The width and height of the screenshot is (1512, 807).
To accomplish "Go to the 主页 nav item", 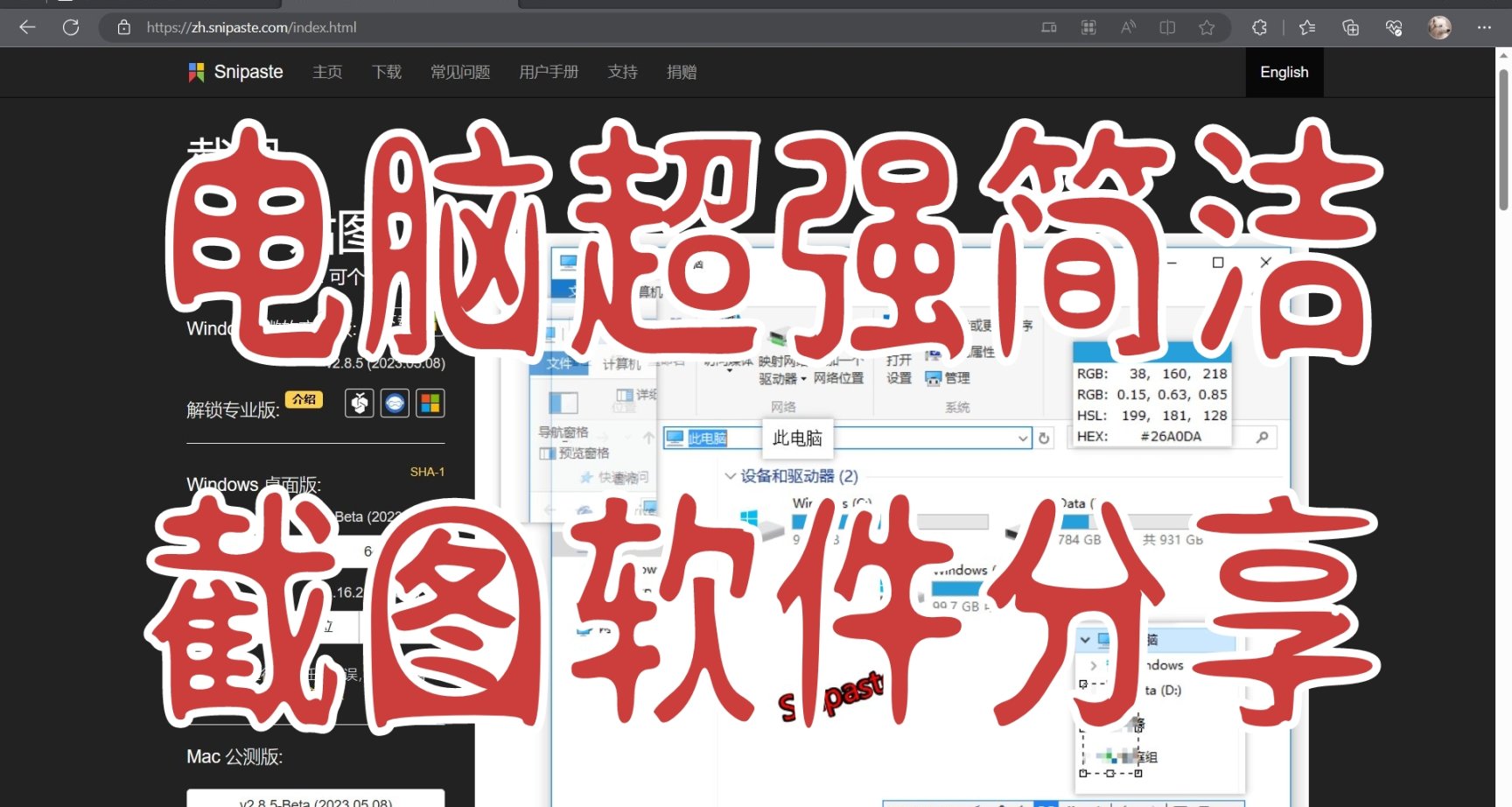I will click(327, 72).
